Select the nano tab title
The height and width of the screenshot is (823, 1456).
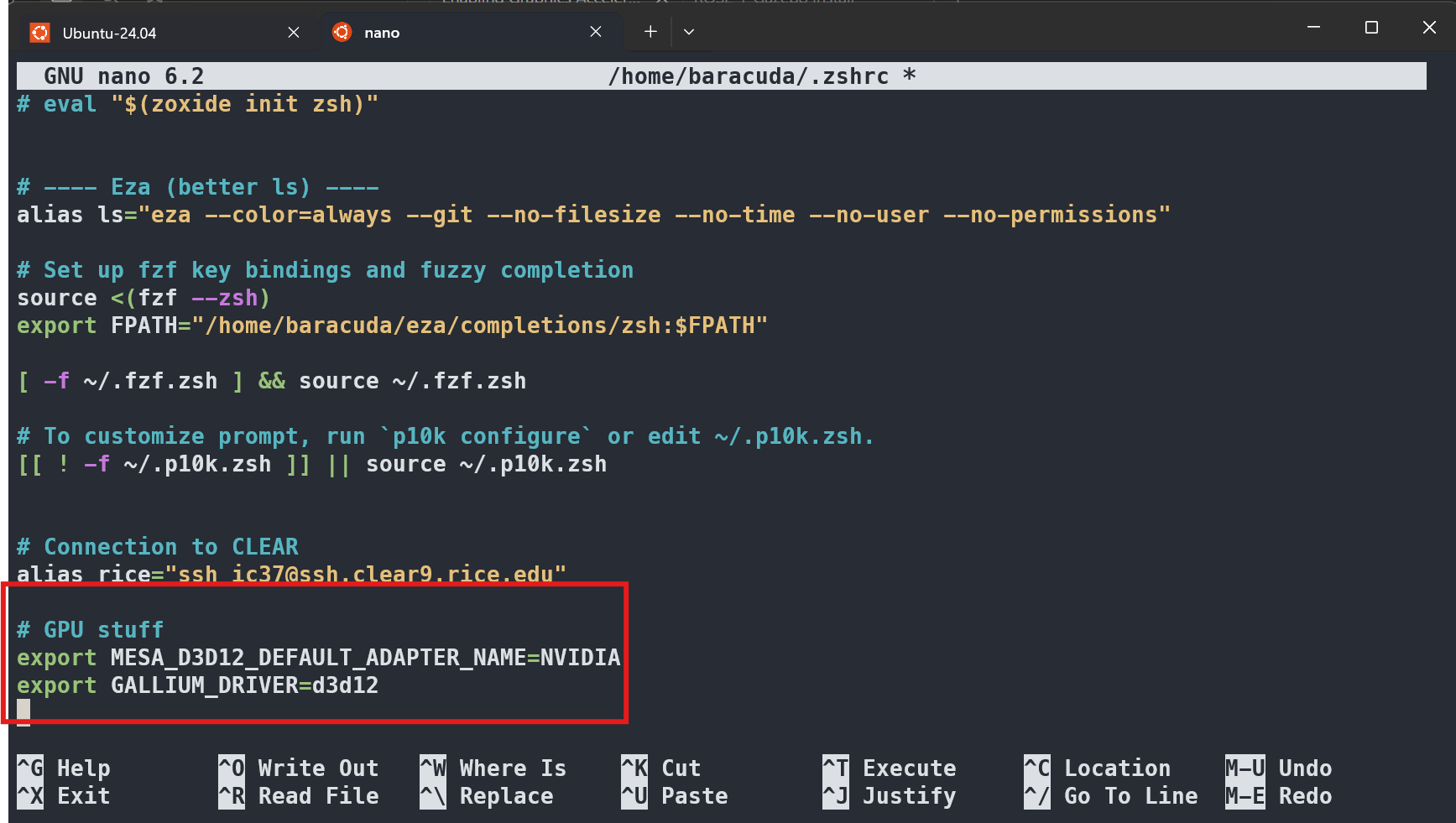tap(382, 33)
